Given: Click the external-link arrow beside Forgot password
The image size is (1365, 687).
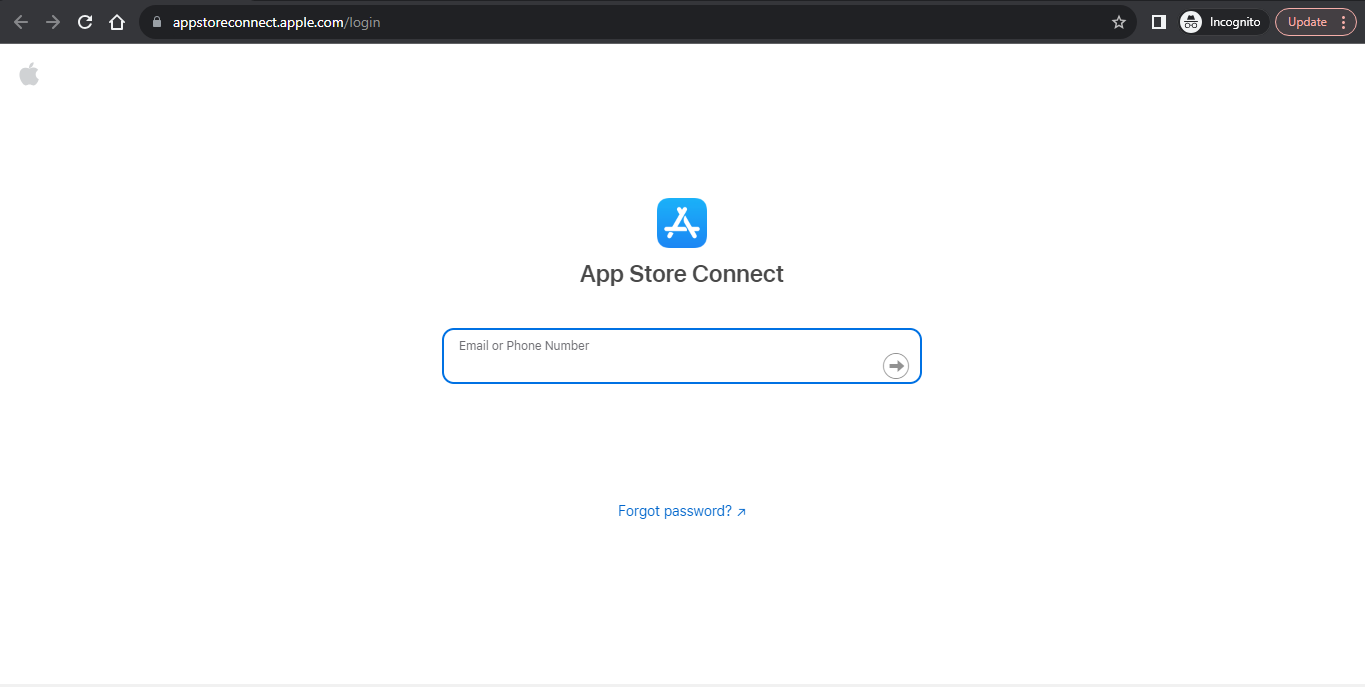Looking at the screenshot, I should point(741,511).
